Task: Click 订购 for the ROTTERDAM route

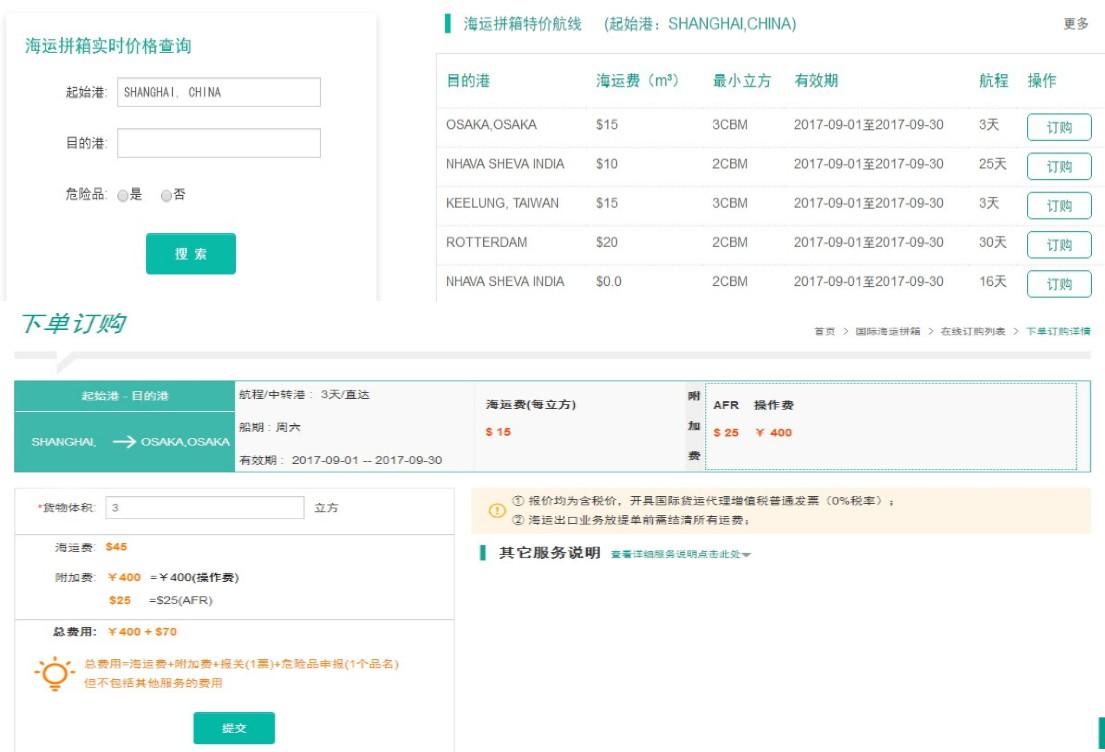Action: tap(1059, 245)
